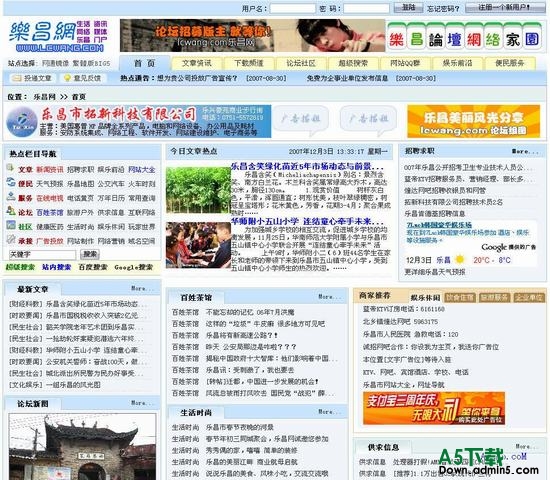The height and width of the screenshot is (480, 550).
Task: Click the 承接 row icon in hot navigation
Action: pyautogui.click(x=11, y=240)
